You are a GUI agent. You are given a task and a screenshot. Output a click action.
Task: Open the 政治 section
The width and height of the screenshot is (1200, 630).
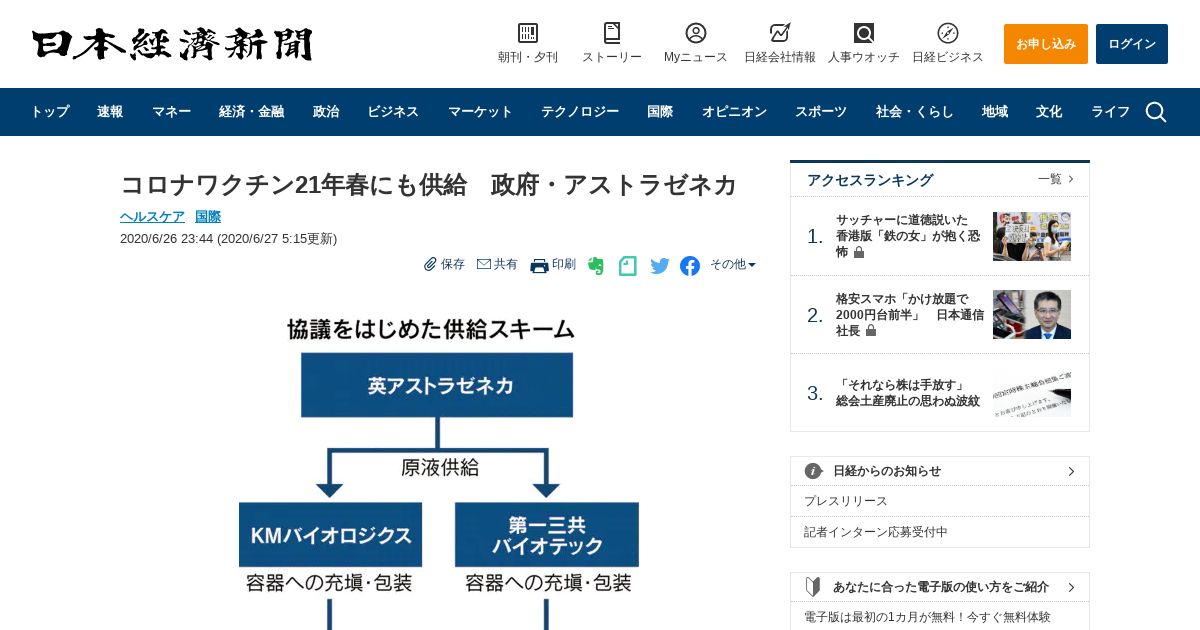point(326,112)
